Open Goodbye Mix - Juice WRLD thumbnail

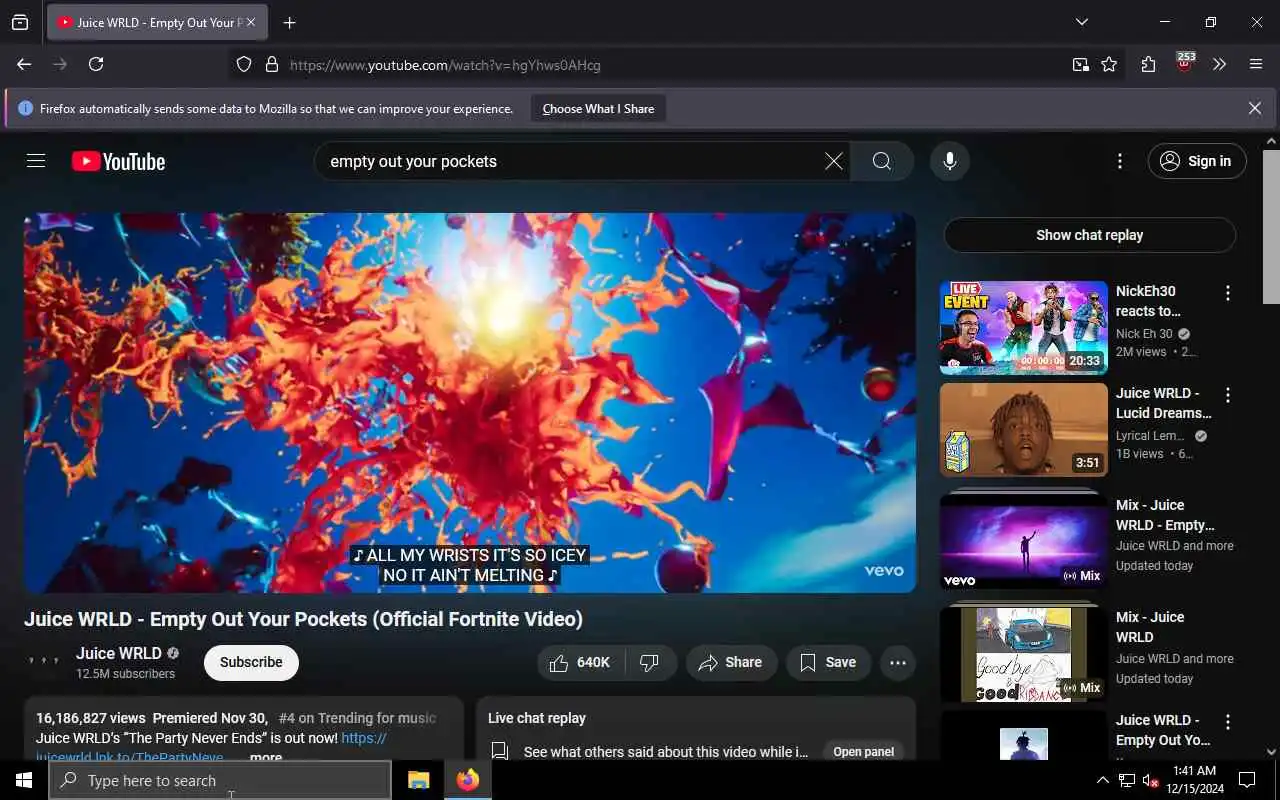(x=1024, y=653)
